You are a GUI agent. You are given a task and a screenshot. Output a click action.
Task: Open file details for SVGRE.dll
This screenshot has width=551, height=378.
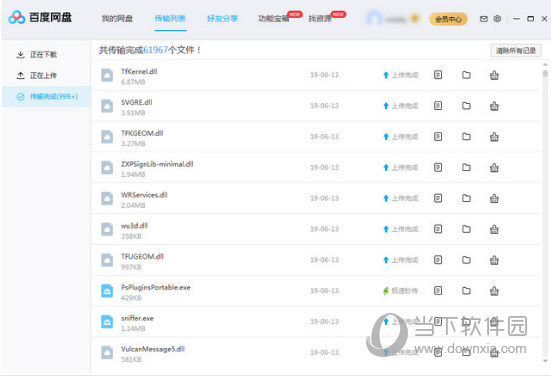438,105
